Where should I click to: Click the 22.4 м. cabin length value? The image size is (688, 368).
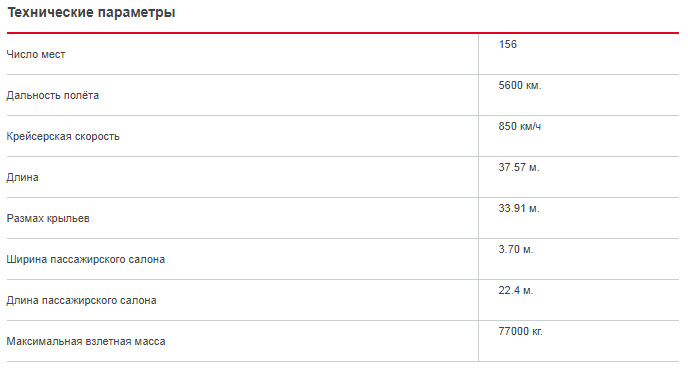coord(516,290)
